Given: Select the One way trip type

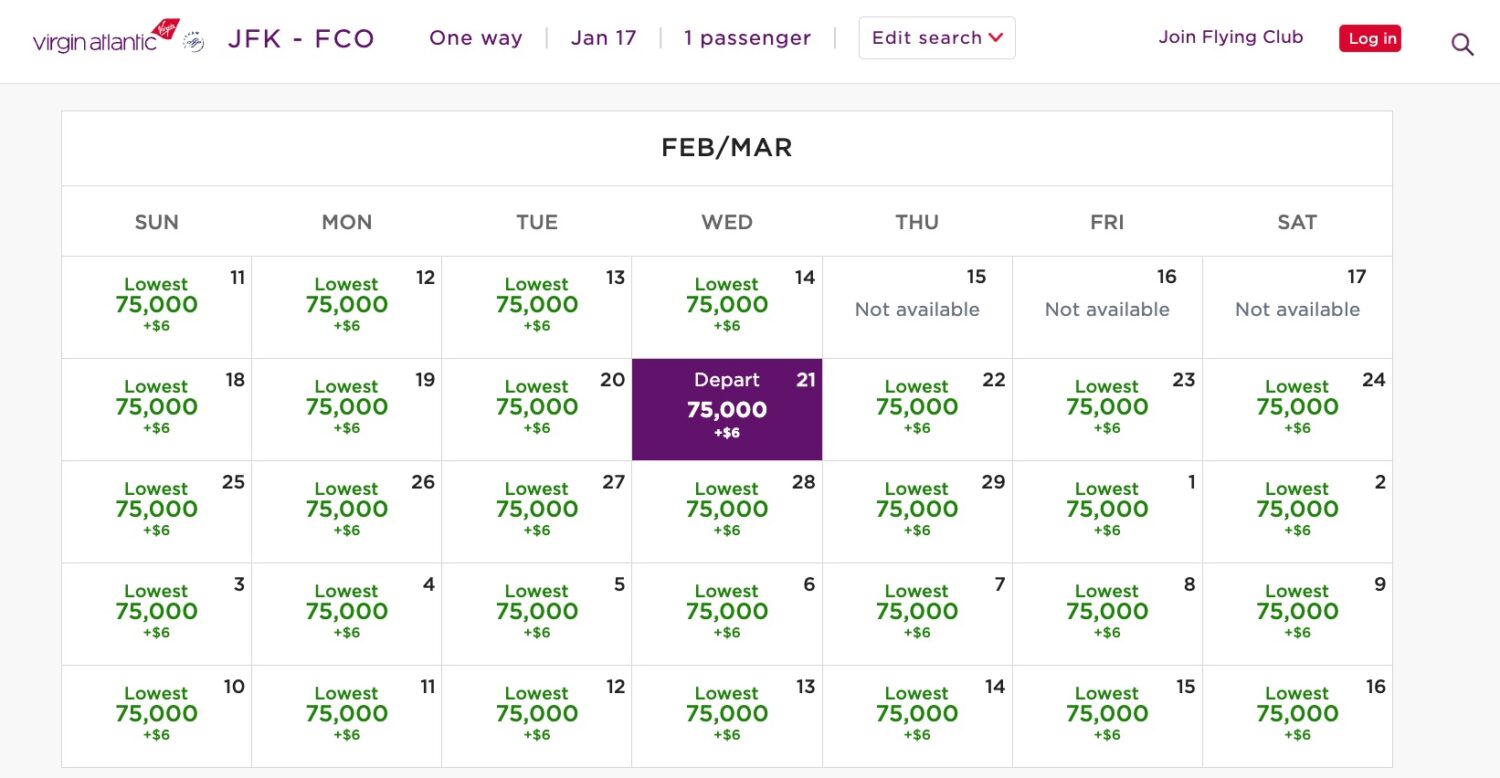Looking at the screenshot, I should pos(476,38).
